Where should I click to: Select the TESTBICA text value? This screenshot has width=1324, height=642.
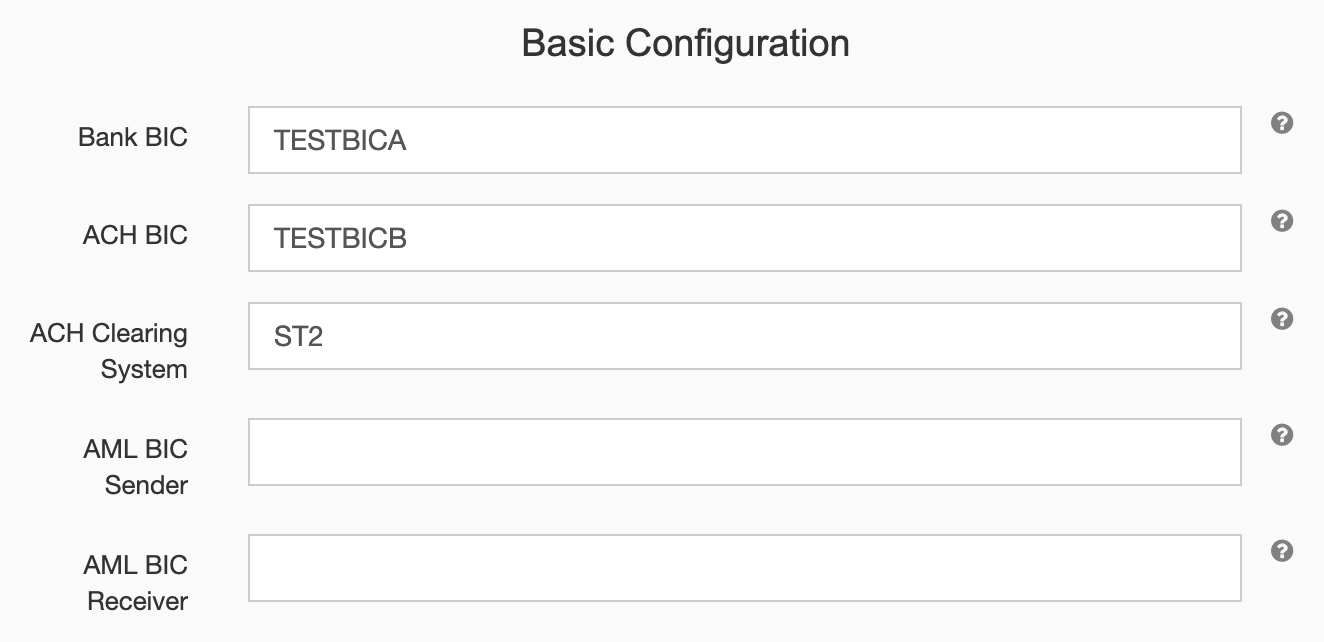click(x=339, y=141)
